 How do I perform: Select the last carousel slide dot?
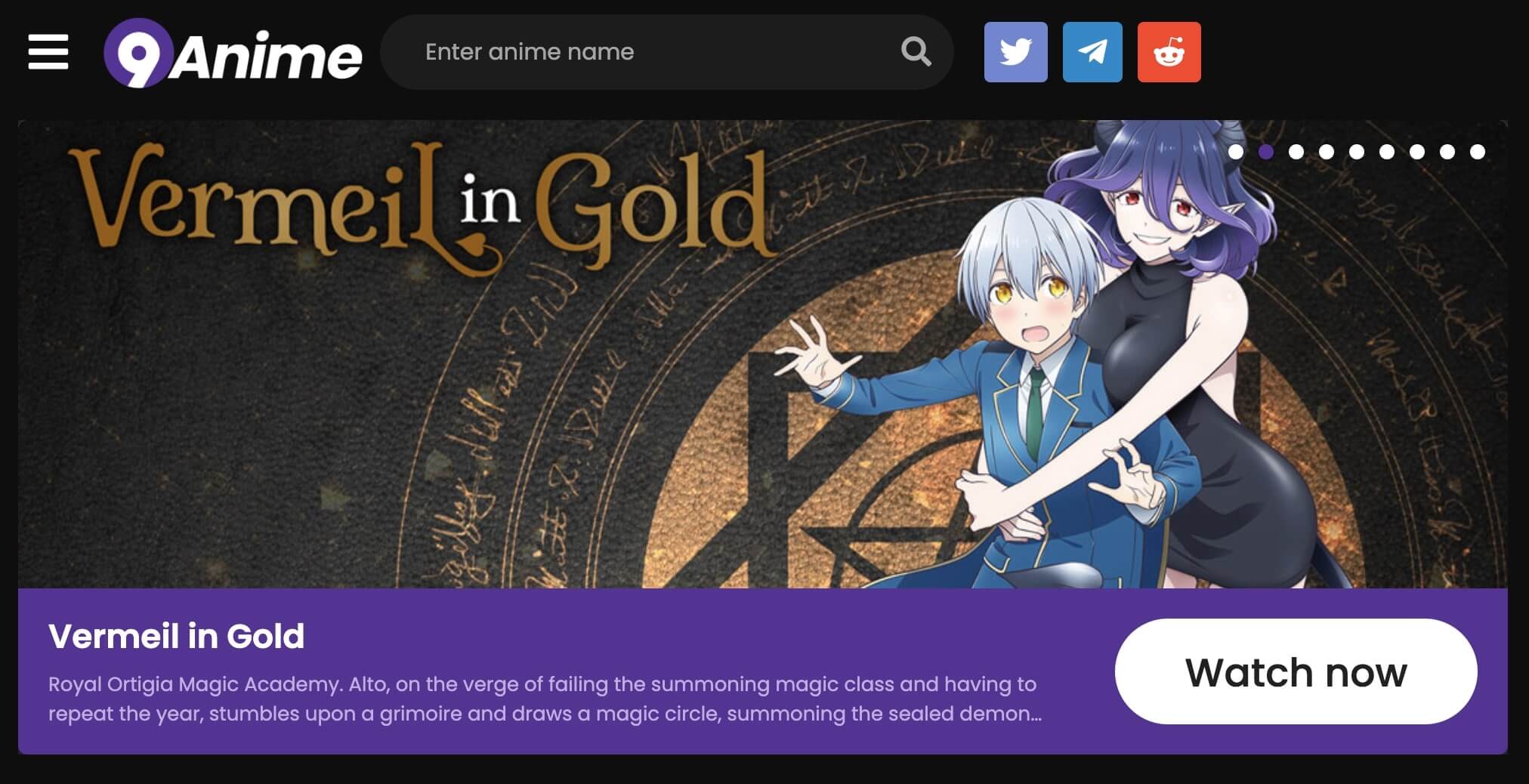(x=1478, y=152)
